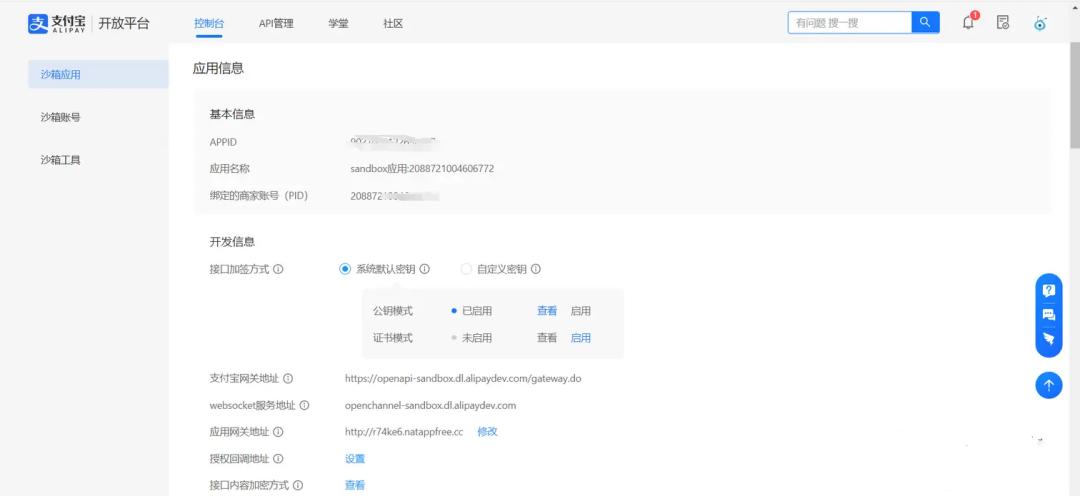Click the APPID label
The width and height of the screenshot is (1080, 496).
click(x=223, y=142)
